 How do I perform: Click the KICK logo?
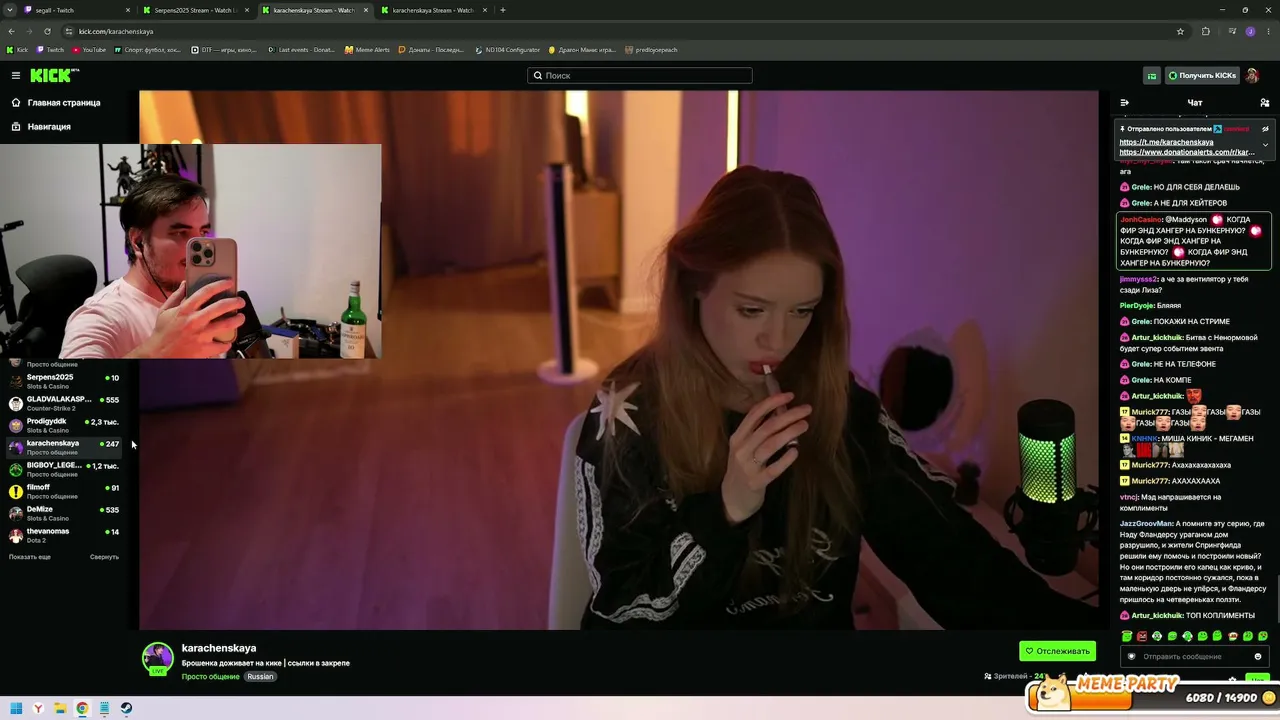(54, 75)
